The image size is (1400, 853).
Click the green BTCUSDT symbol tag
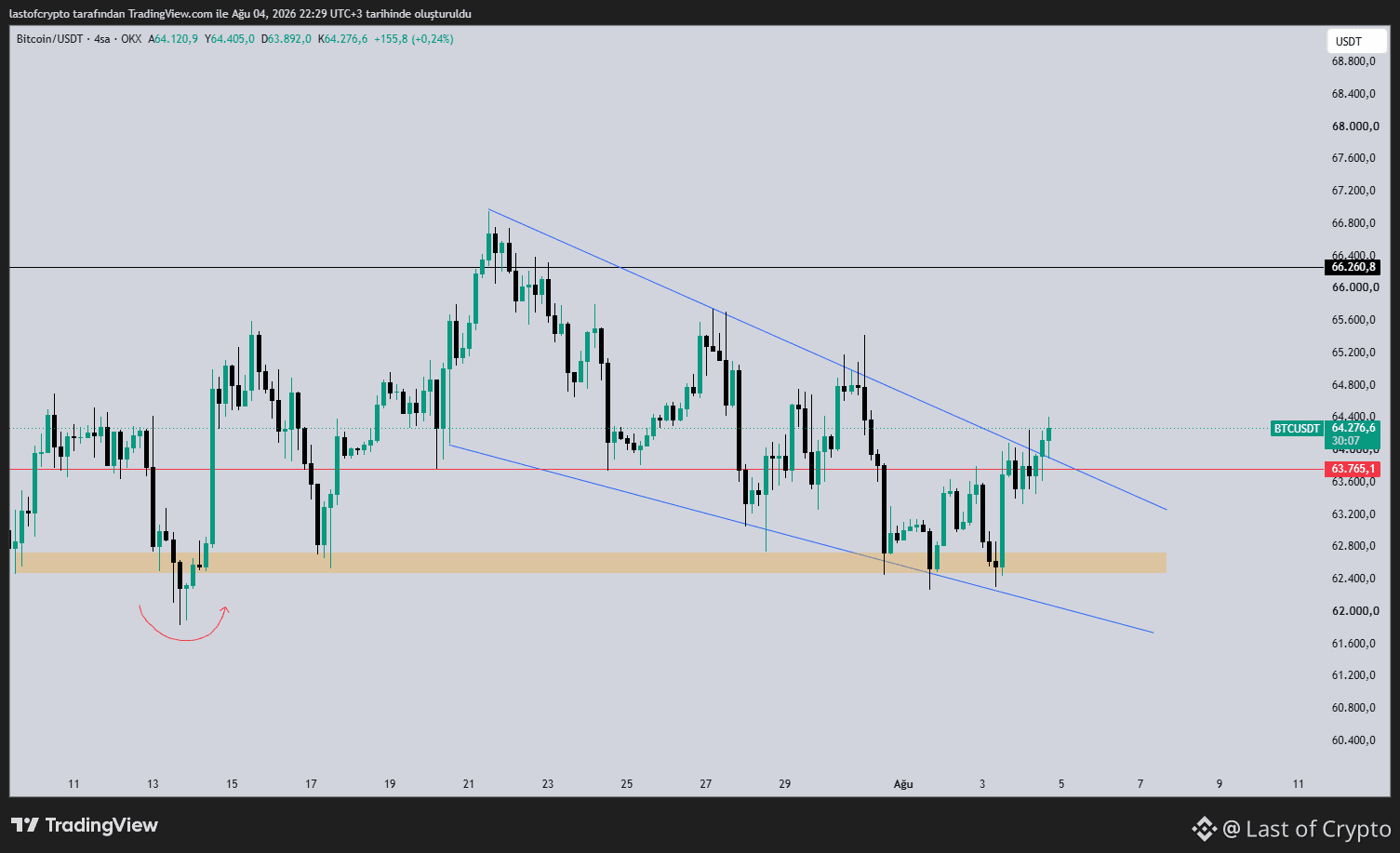point(1297,429)
